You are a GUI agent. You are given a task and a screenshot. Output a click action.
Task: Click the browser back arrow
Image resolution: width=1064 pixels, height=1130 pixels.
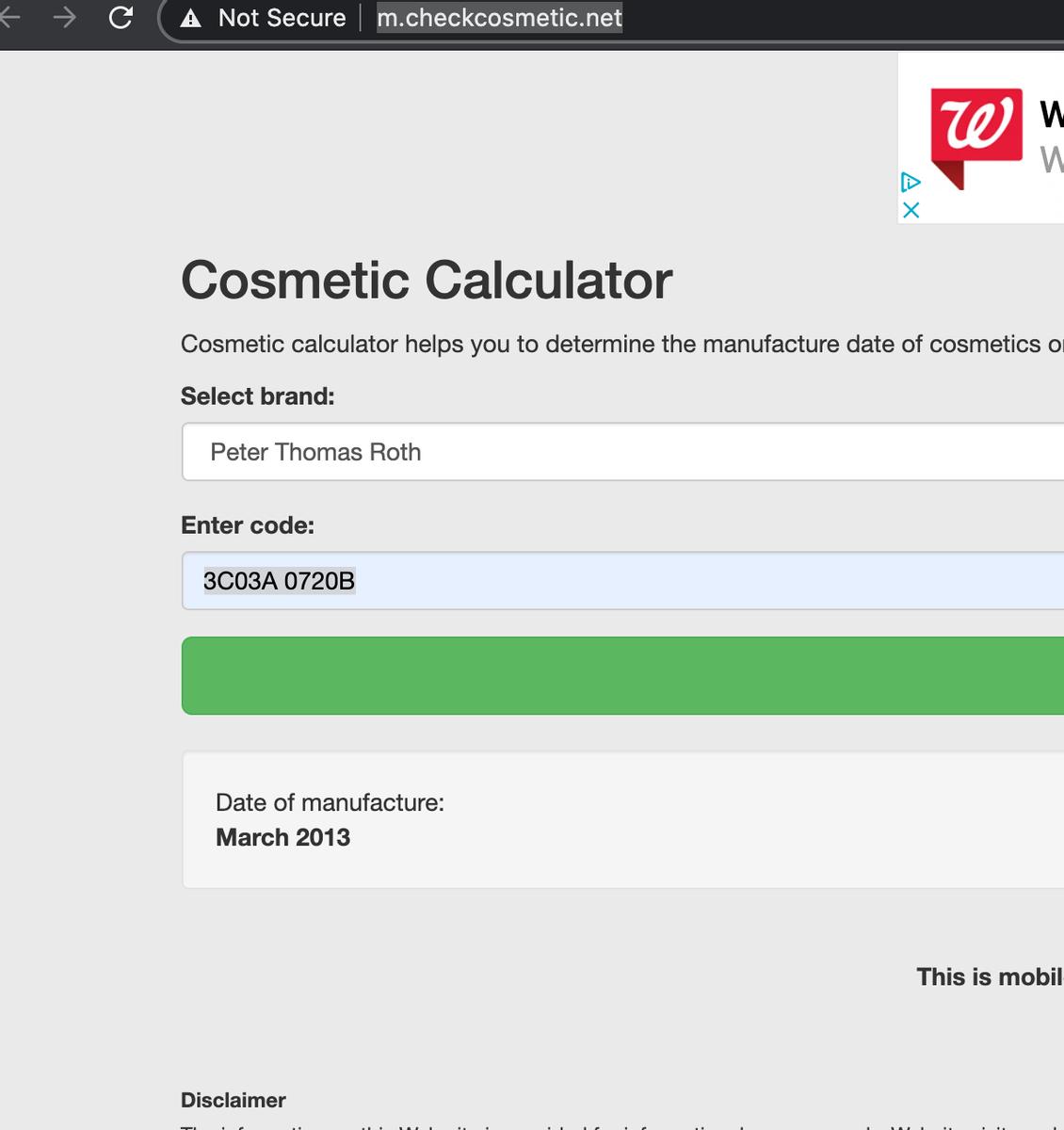tap(8, 17)
